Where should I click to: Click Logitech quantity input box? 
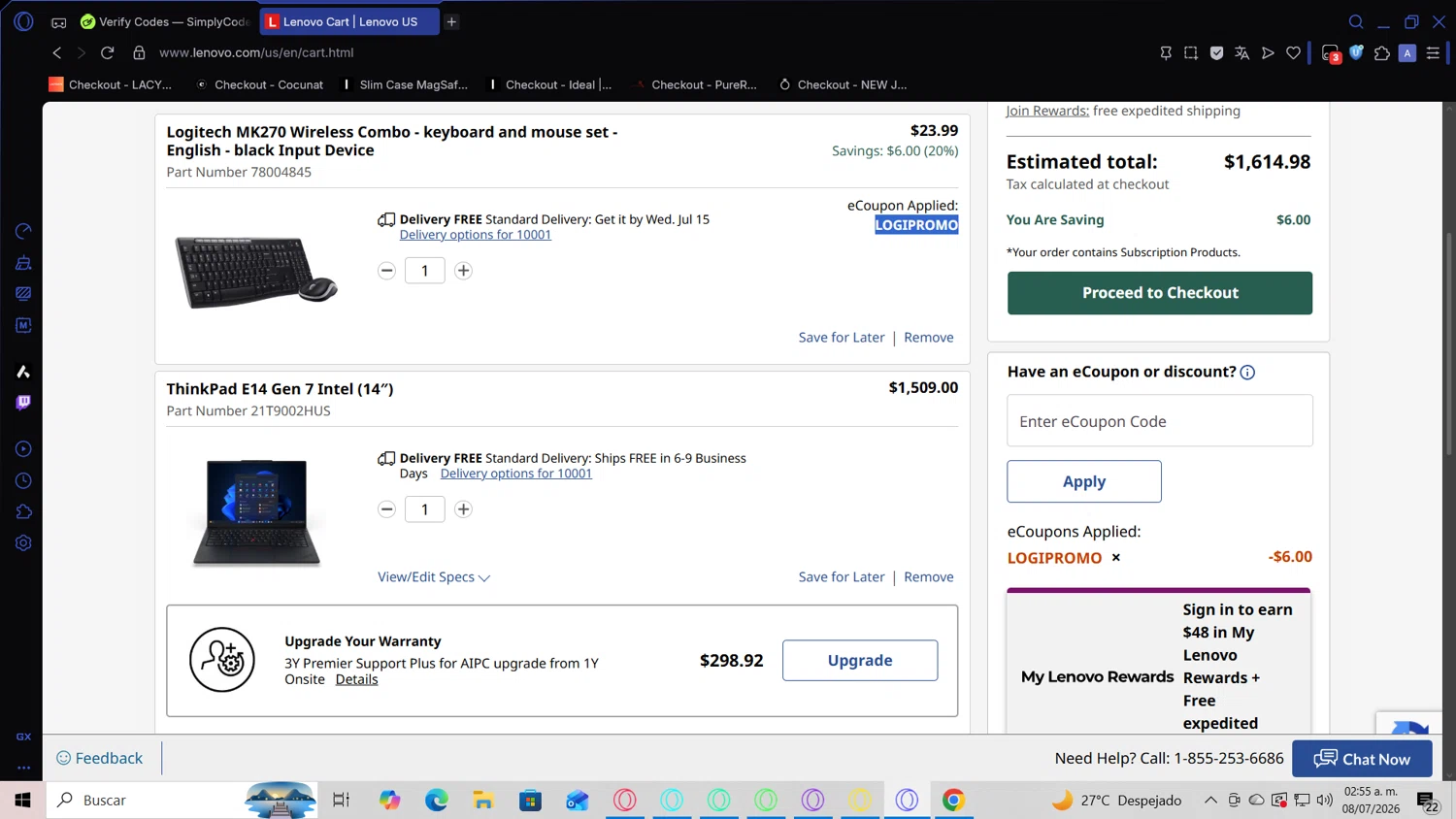pyautogui.click(x=424, y=271)
